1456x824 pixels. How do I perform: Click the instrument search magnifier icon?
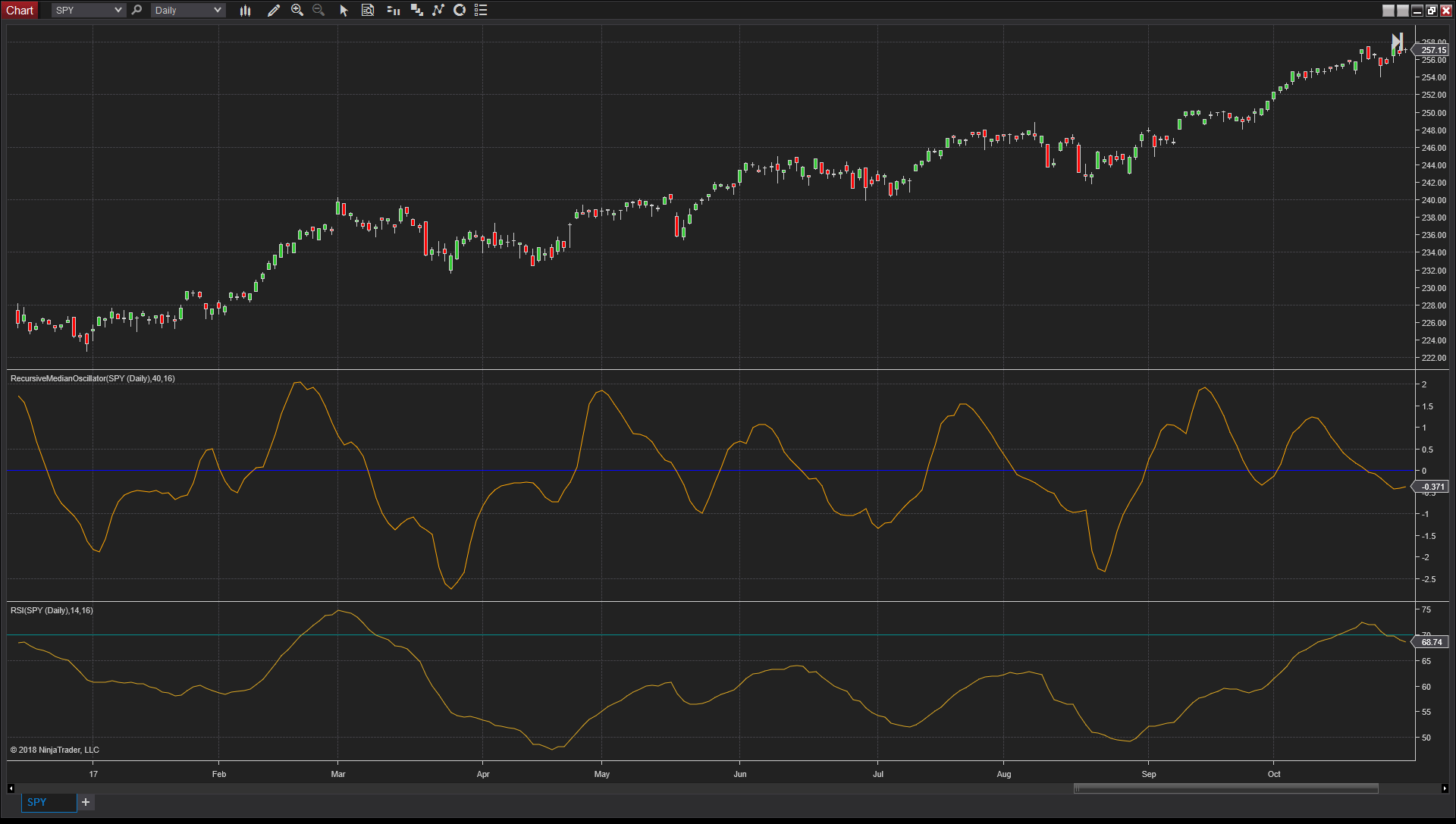click(136, 10)
